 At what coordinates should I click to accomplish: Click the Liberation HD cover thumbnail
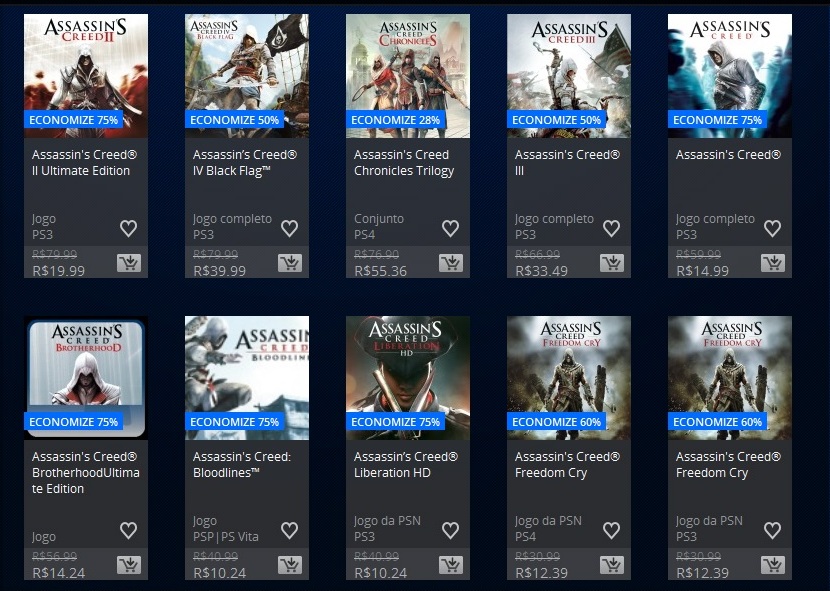(408, 378)
